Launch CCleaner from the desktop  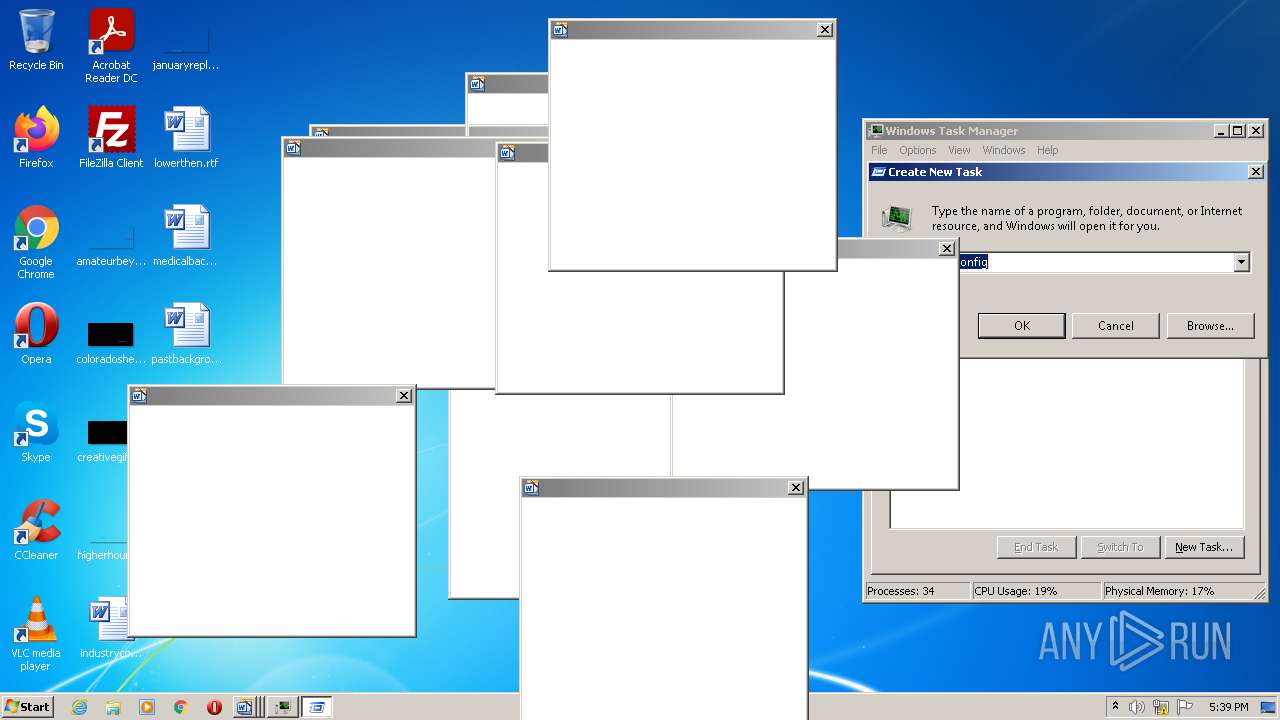pyautogui.click(x=36, y=530)
